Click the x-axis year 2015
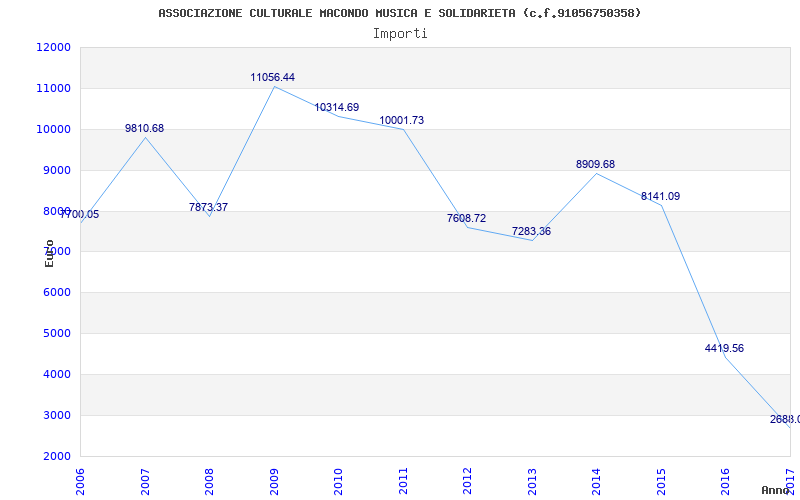Viewport: 800px width, 500px height. coord(662,481)
